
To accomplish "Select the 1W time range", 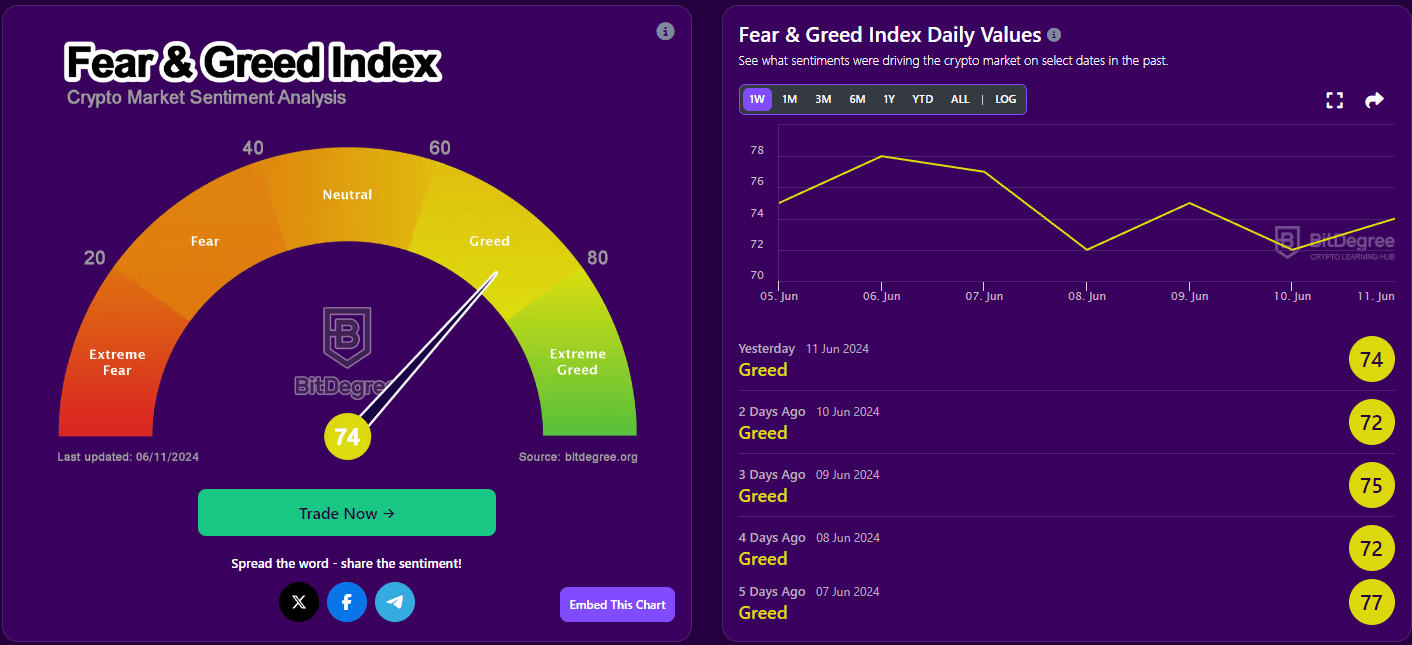I will click(757, 100).
